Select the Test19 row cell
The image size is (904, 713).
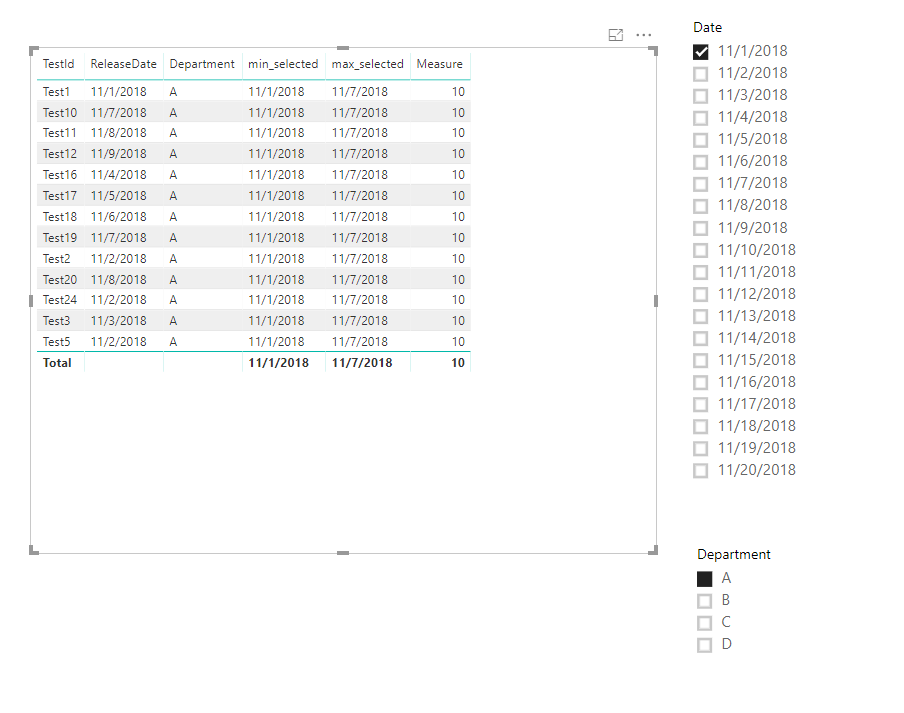pos(59,237)
